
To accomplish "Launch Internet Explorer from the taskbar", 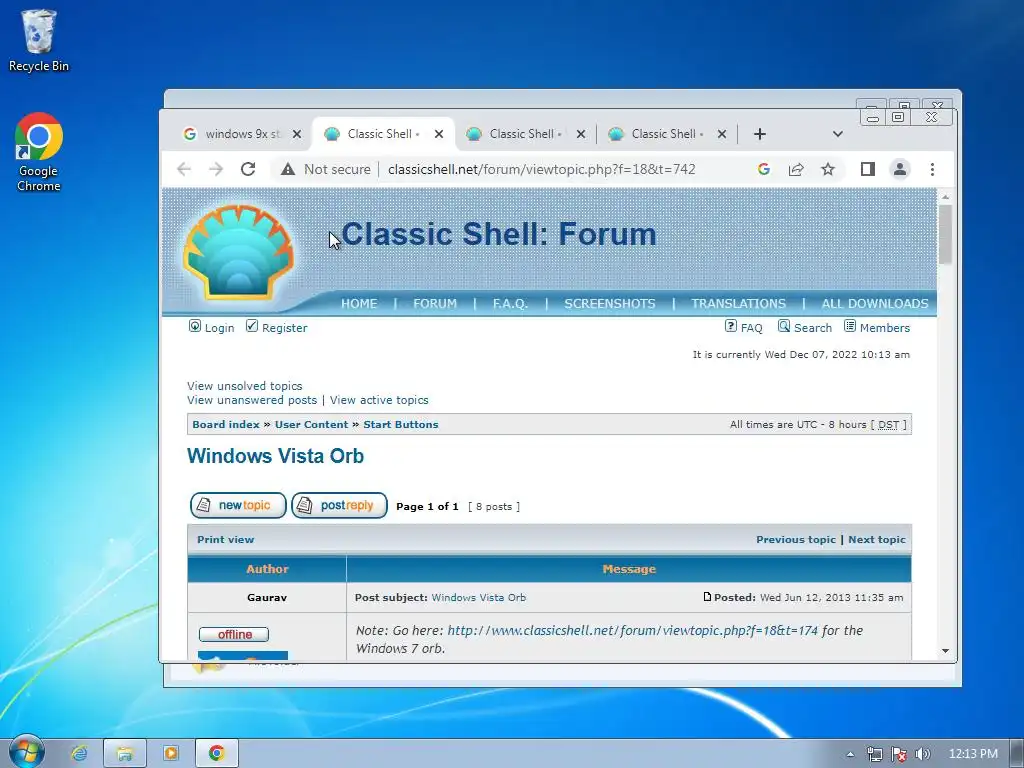I will click(x=80, y=753).
